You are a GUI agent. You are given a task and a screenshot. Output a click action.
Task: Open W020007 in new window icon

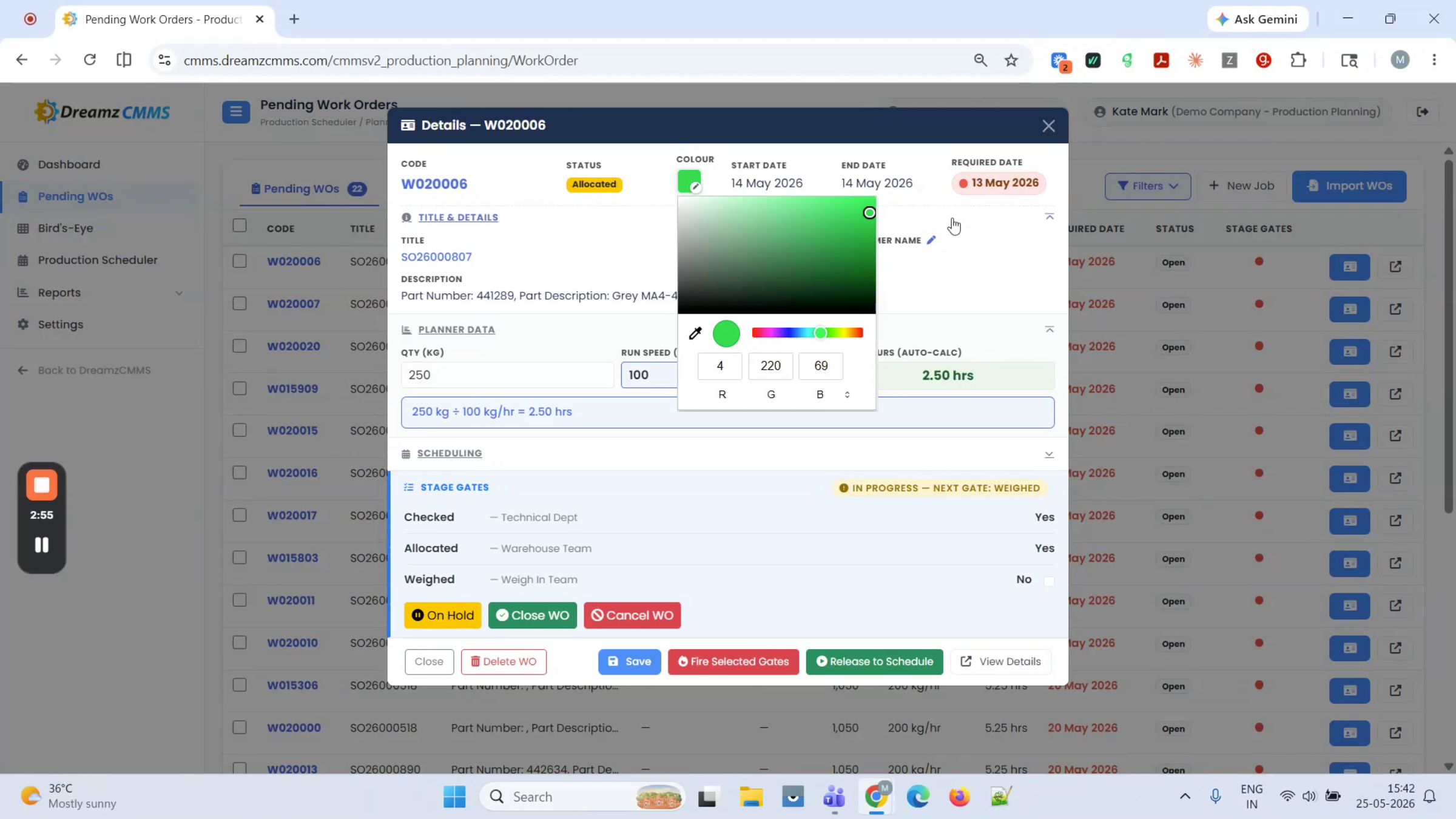click(x=1395, y=309)
